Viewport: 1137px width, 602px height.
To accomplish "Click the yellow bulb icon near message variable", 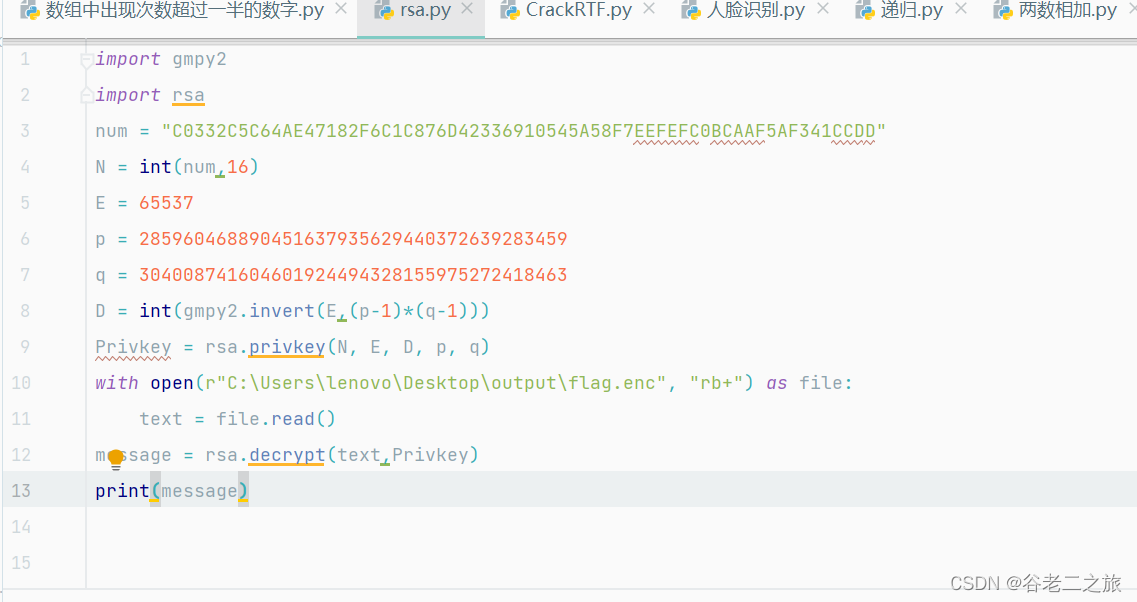I will [x=117, y=458].
